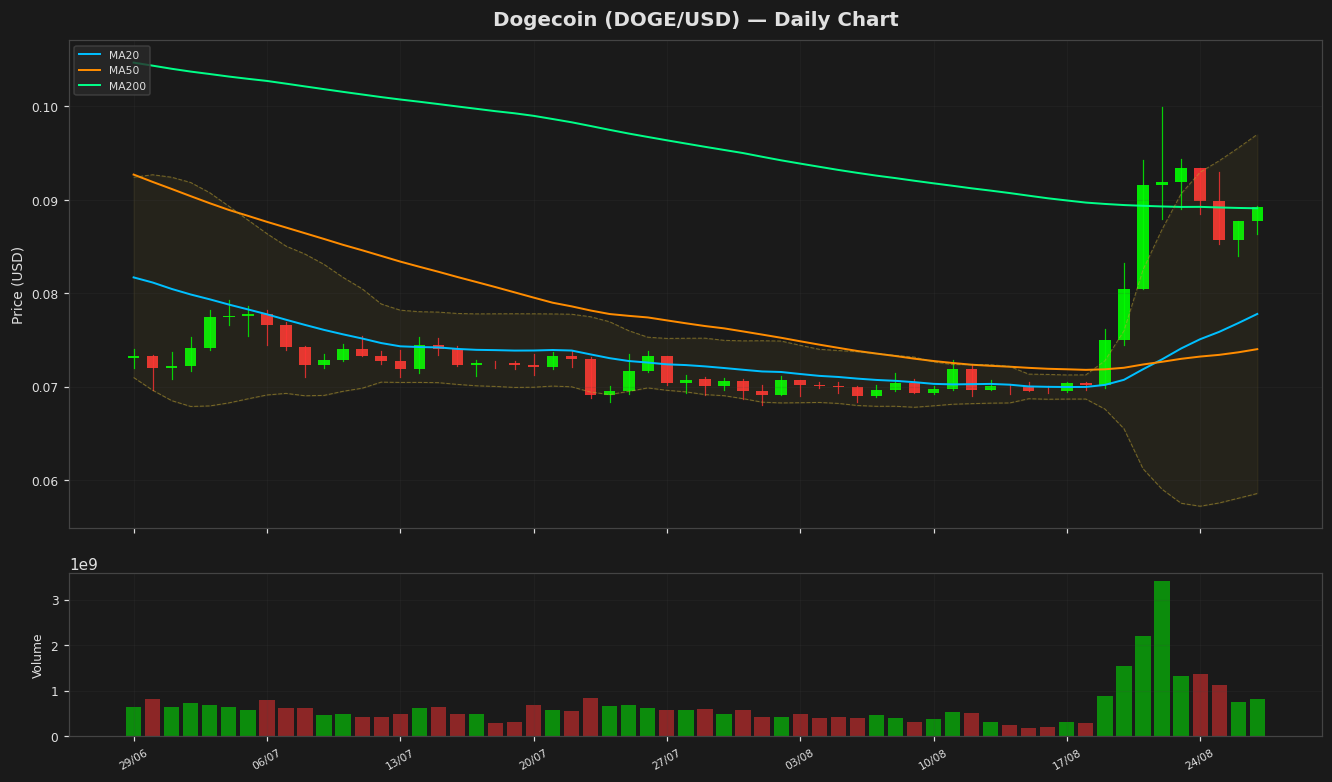Click the 29/06 date label

pyautogui.click(x=134, y=759)
